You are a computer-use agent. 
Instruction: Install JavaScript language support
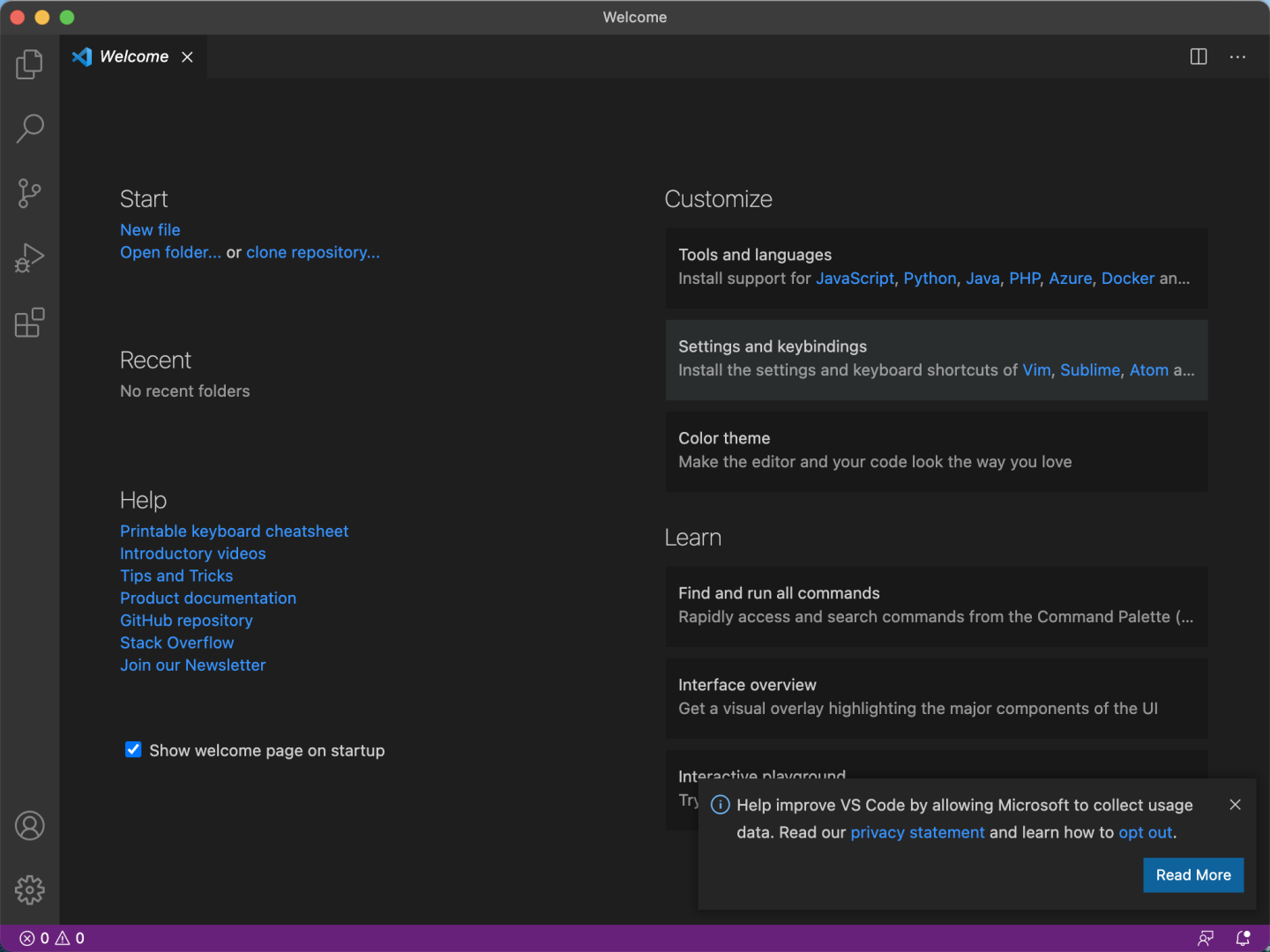(855, 279)
